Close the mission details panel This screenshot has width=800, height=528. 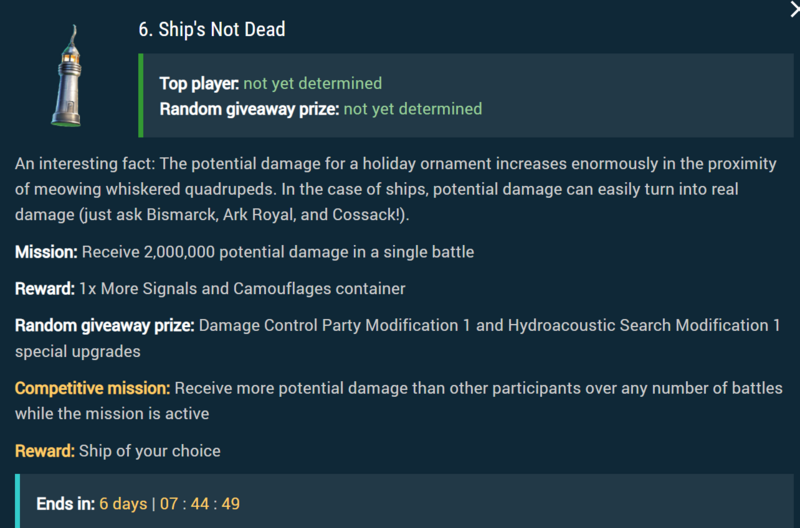792,8
